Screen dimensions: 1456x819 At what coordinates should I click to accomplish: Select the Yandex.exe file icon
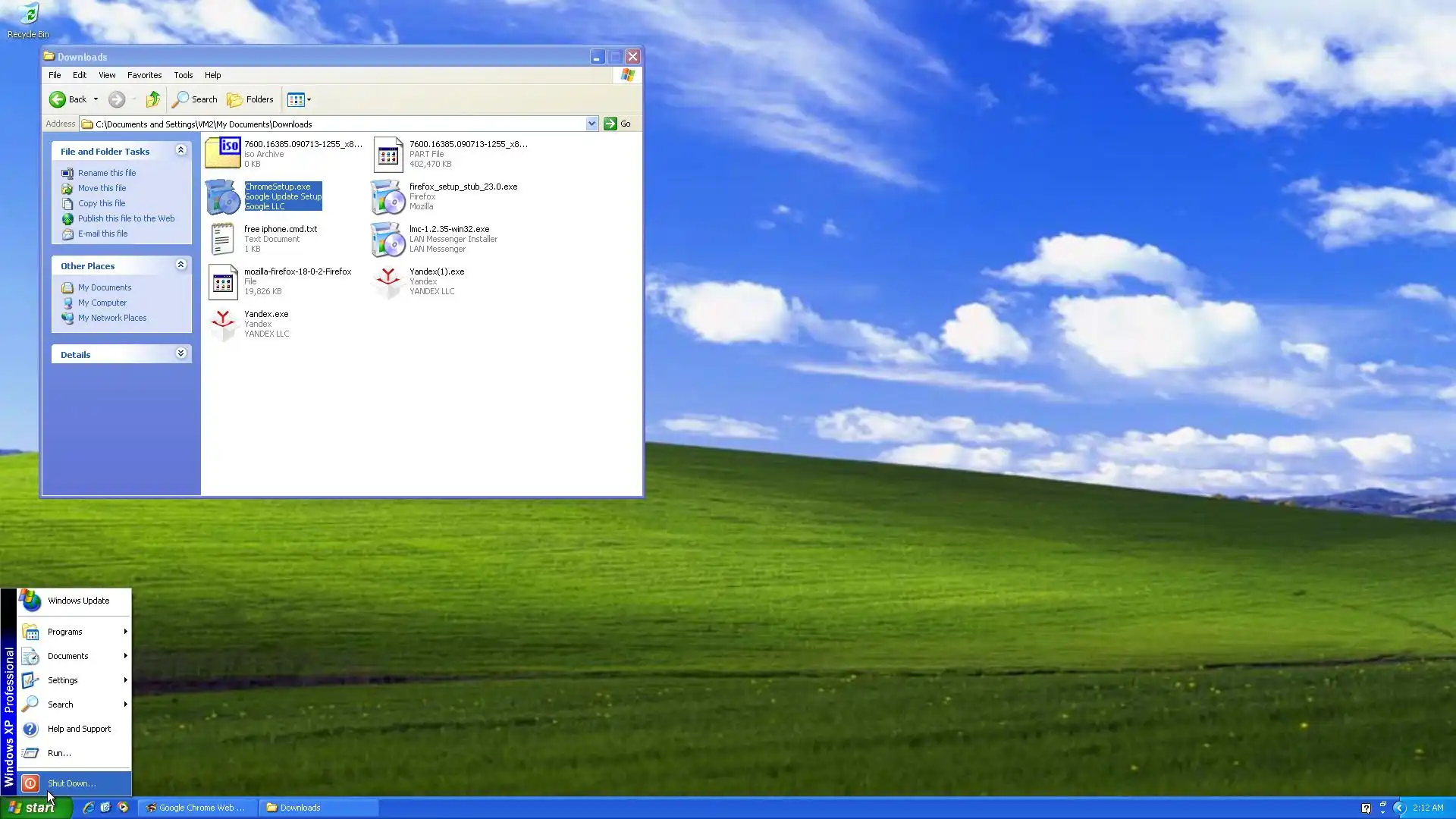click(223, 324)
